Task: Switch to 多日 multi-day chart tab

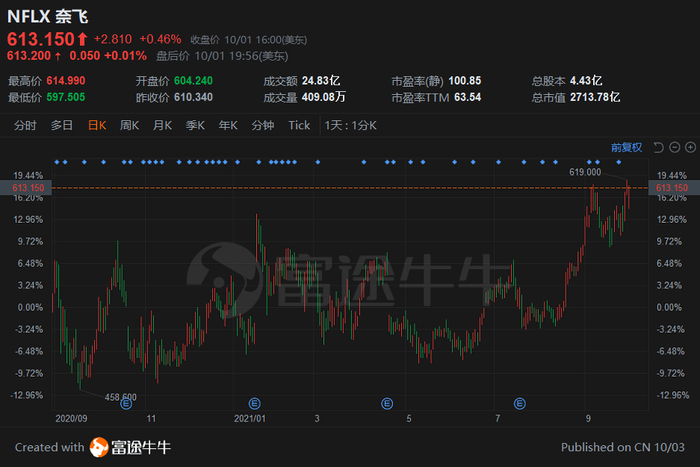Action: point(62,125)
